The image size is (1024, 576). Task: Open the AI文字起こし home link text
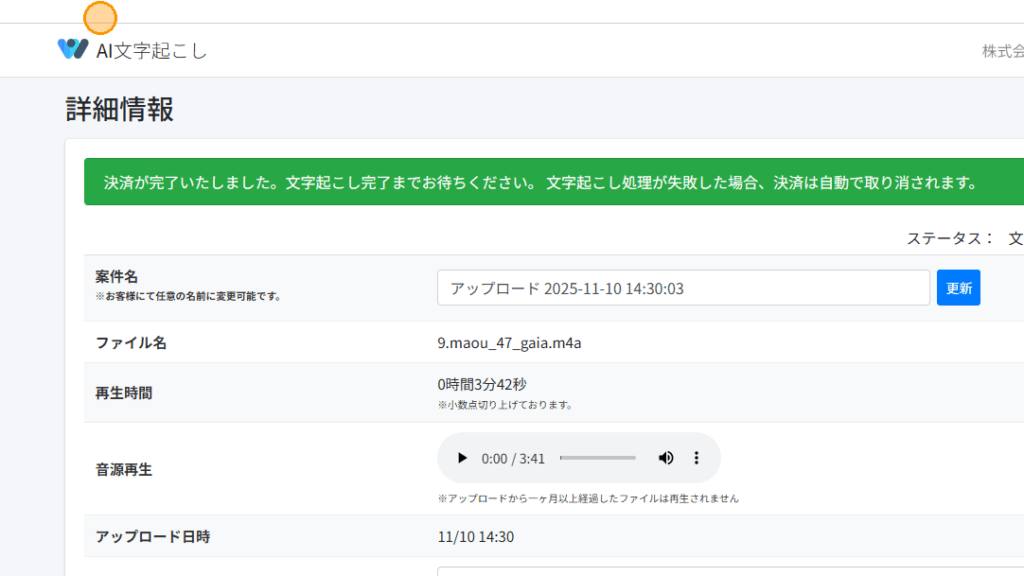(151, 50)
